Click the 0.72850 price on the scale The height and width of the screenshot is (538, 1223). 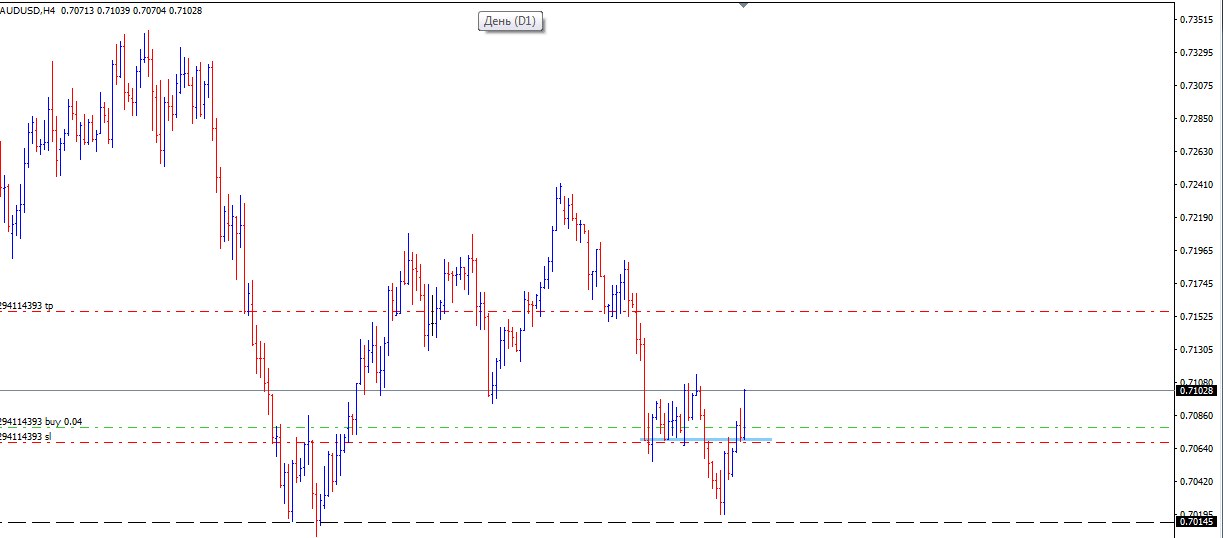tap(1196, 119)
